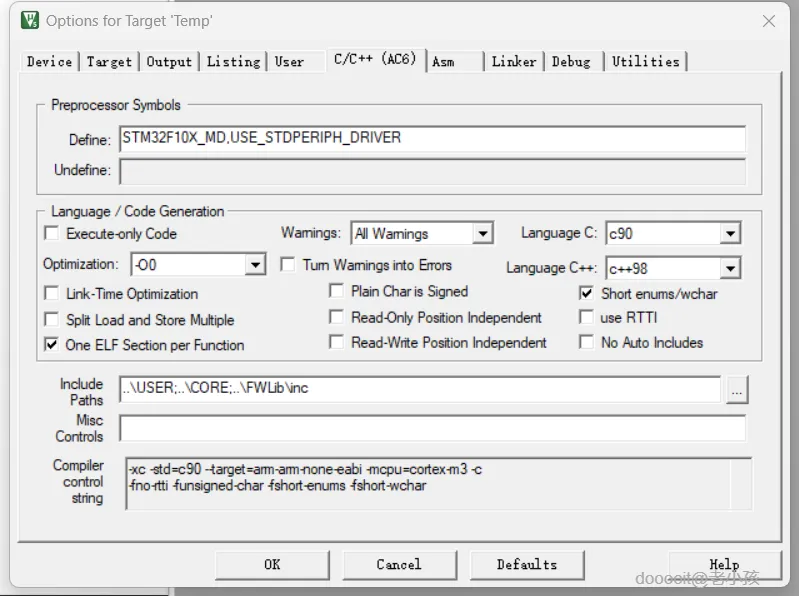Switch to the Device tab
This screenshot has height=596, width=799.
(49, 62)
